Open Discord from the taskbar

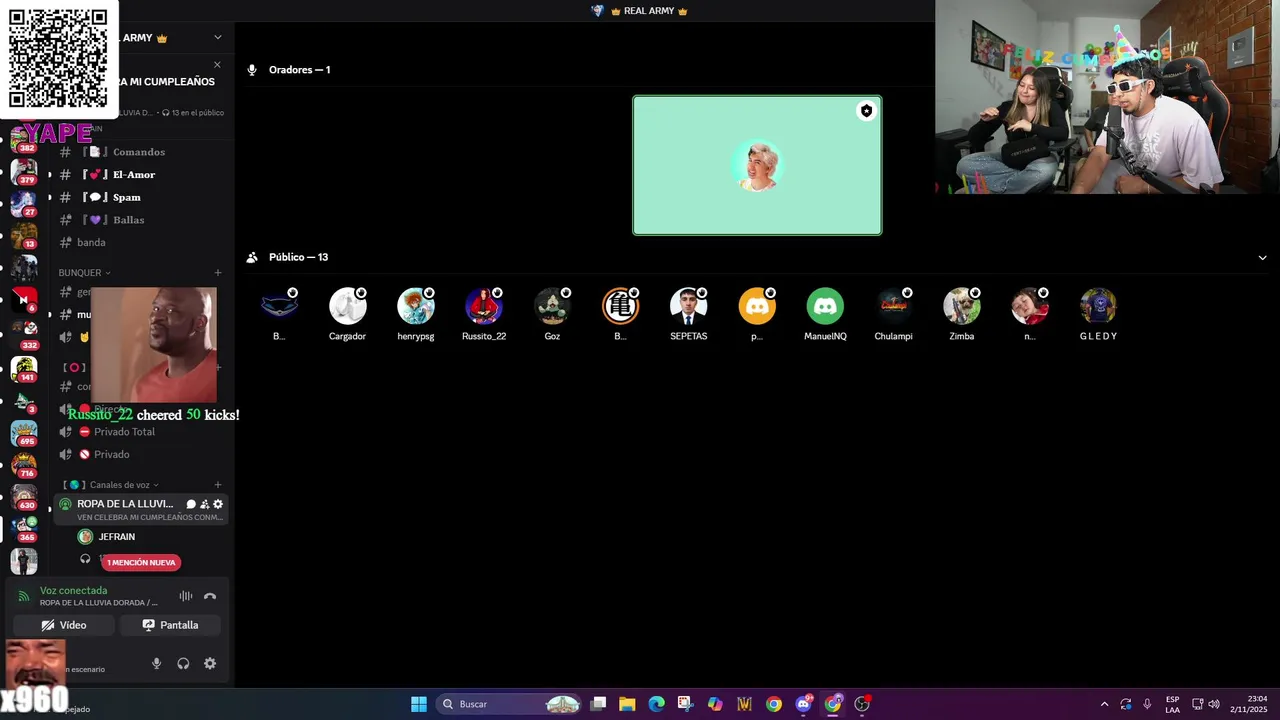pyautogui.click(x=803, y=704)
